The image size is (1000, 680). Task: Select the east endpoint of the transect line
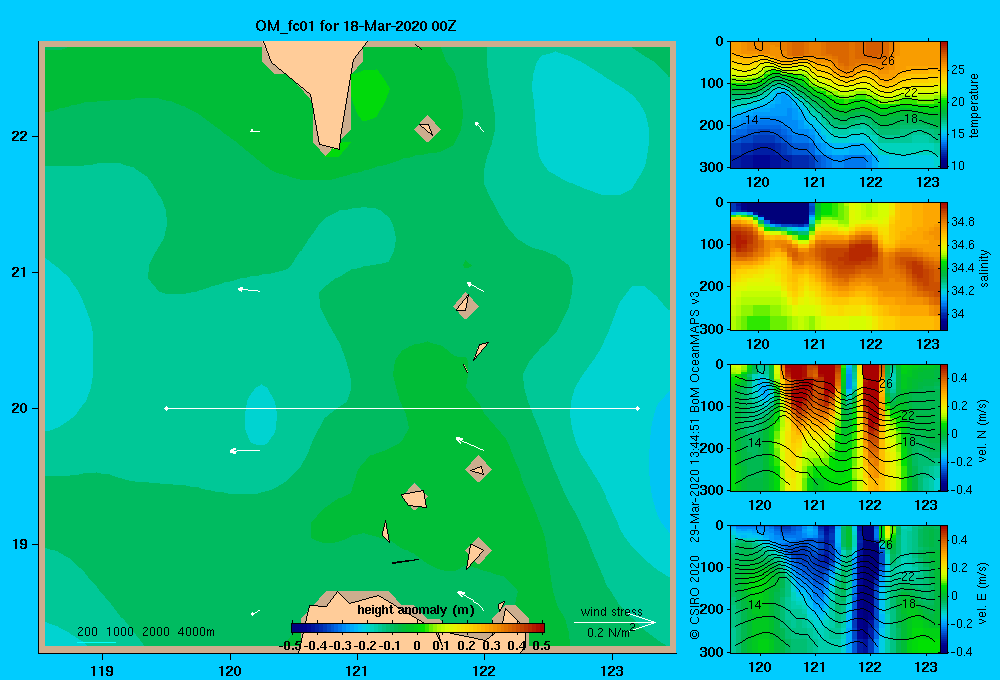(x=638, y=408)
